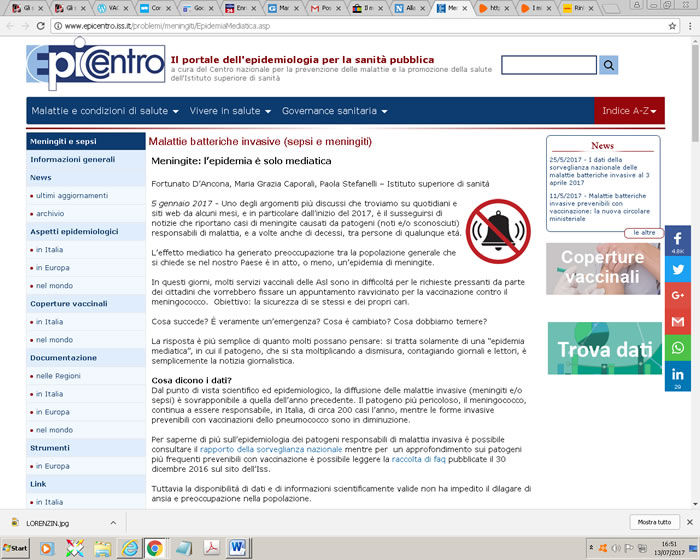Bookmark this page with the star icon
The image size is (700, 560).
click(670, 28)
